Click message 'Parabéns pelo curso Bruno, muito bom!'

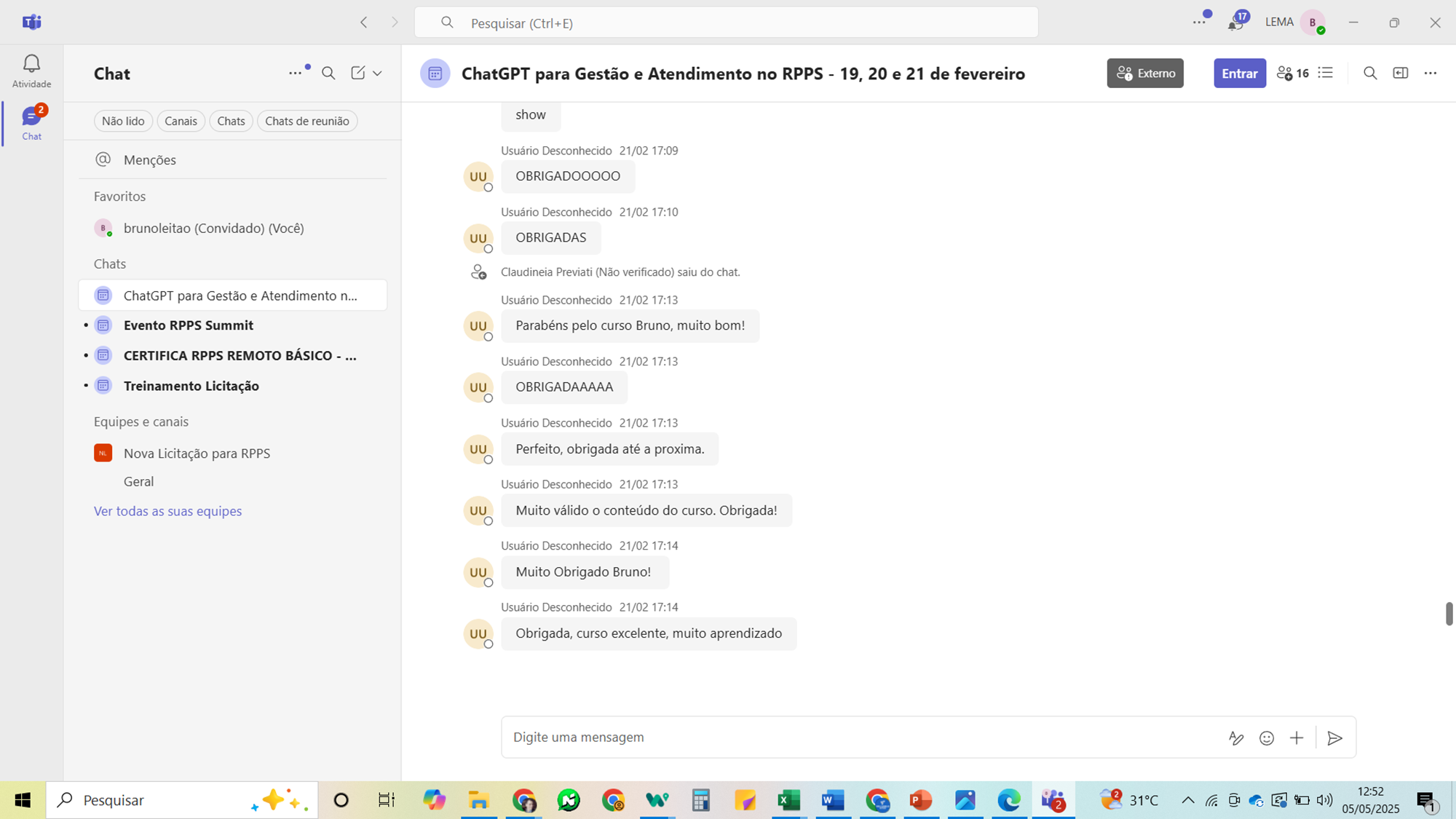pos(630,325)
